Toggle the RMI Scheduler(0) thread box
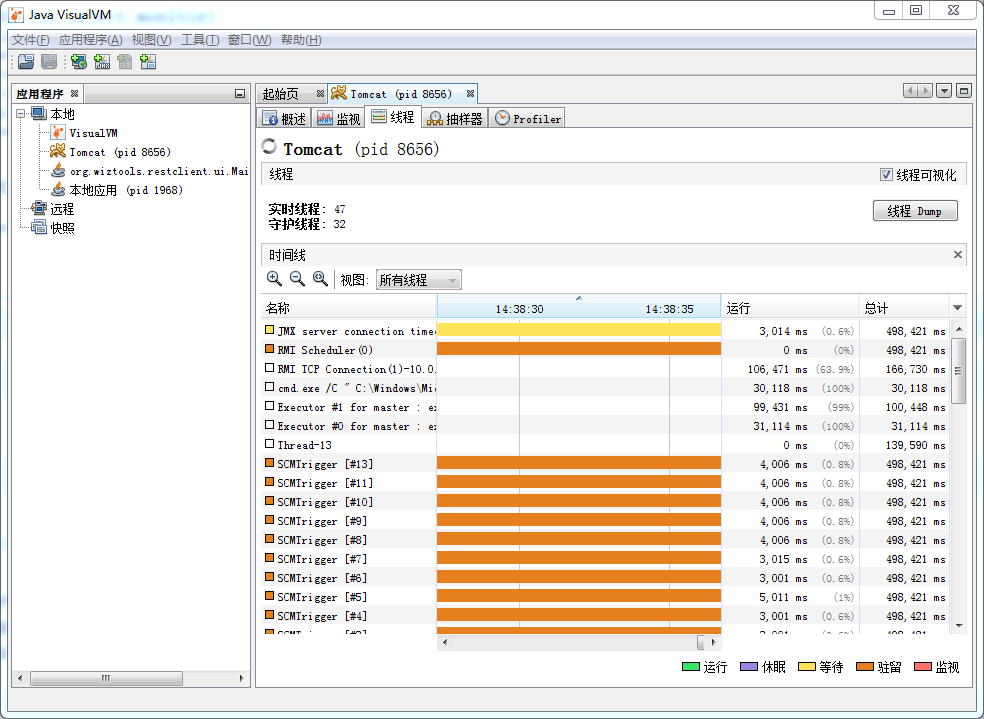 [x=269, y=349]
